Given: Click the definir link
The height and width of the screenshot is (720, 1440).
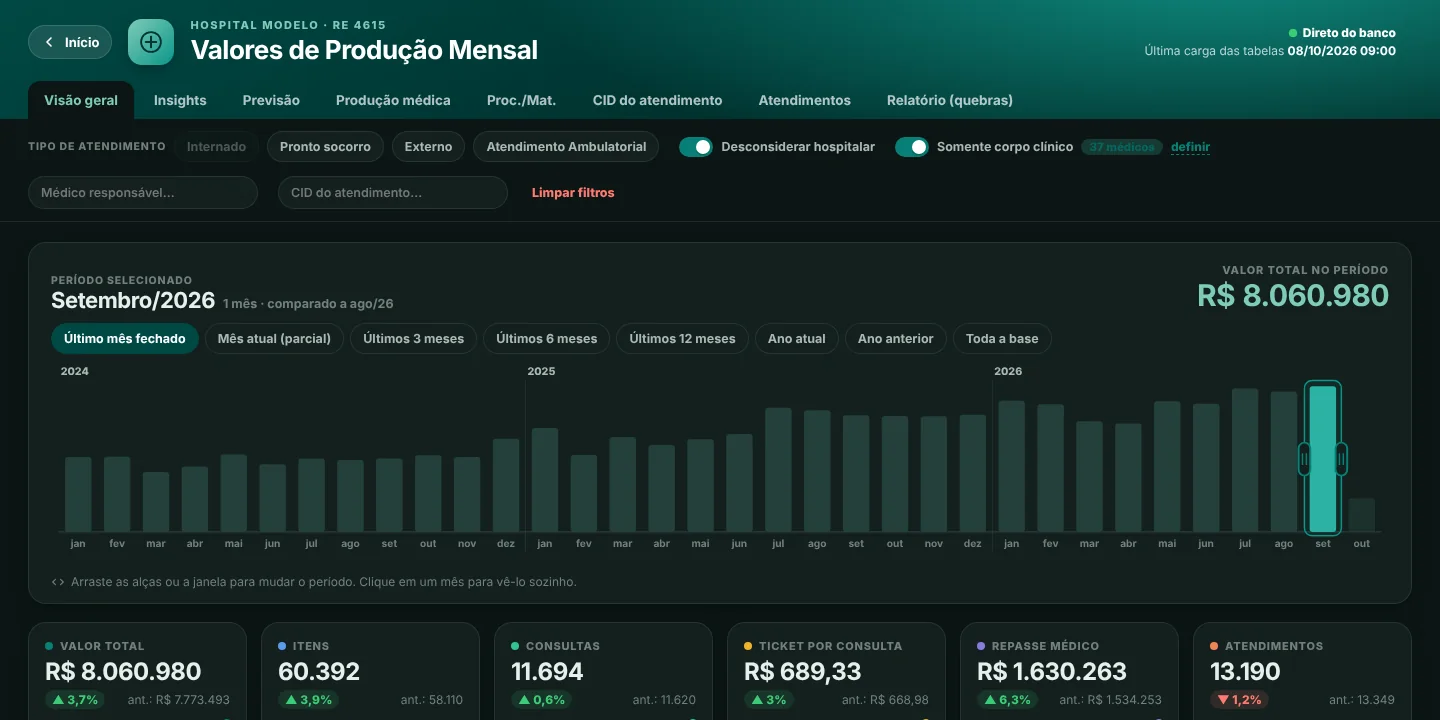Looking at the screenshot, I should pos(1190,147).
